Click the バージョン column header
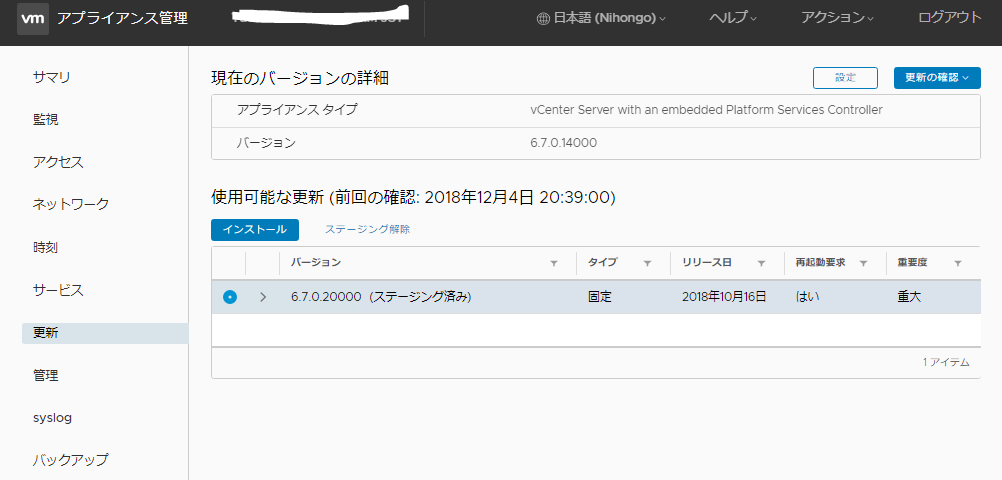The height and width of the screenshot is (480, 1002). pos(316,263)
